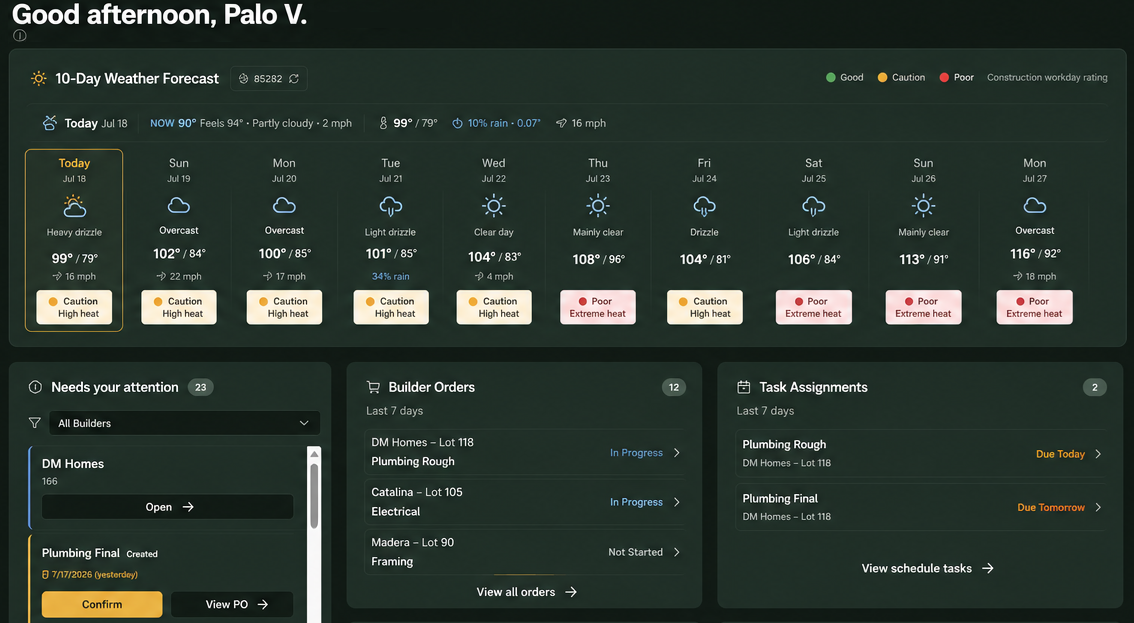Click the Fri Jul 24 Caution High heat badge
Viewport: 1134px width, 623px height.
(x=704, y=308)
